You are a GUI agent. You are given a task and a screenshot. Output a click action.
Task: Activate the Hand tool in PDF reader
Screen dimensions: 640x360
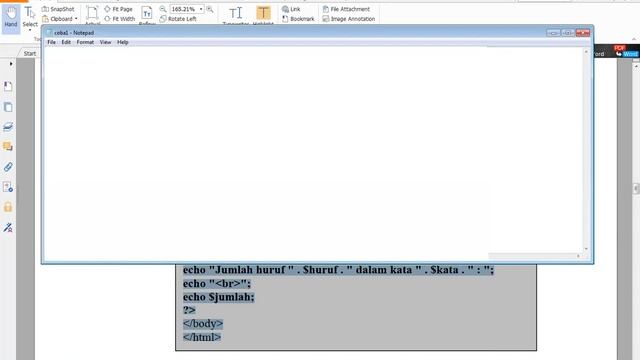[11, 17]
